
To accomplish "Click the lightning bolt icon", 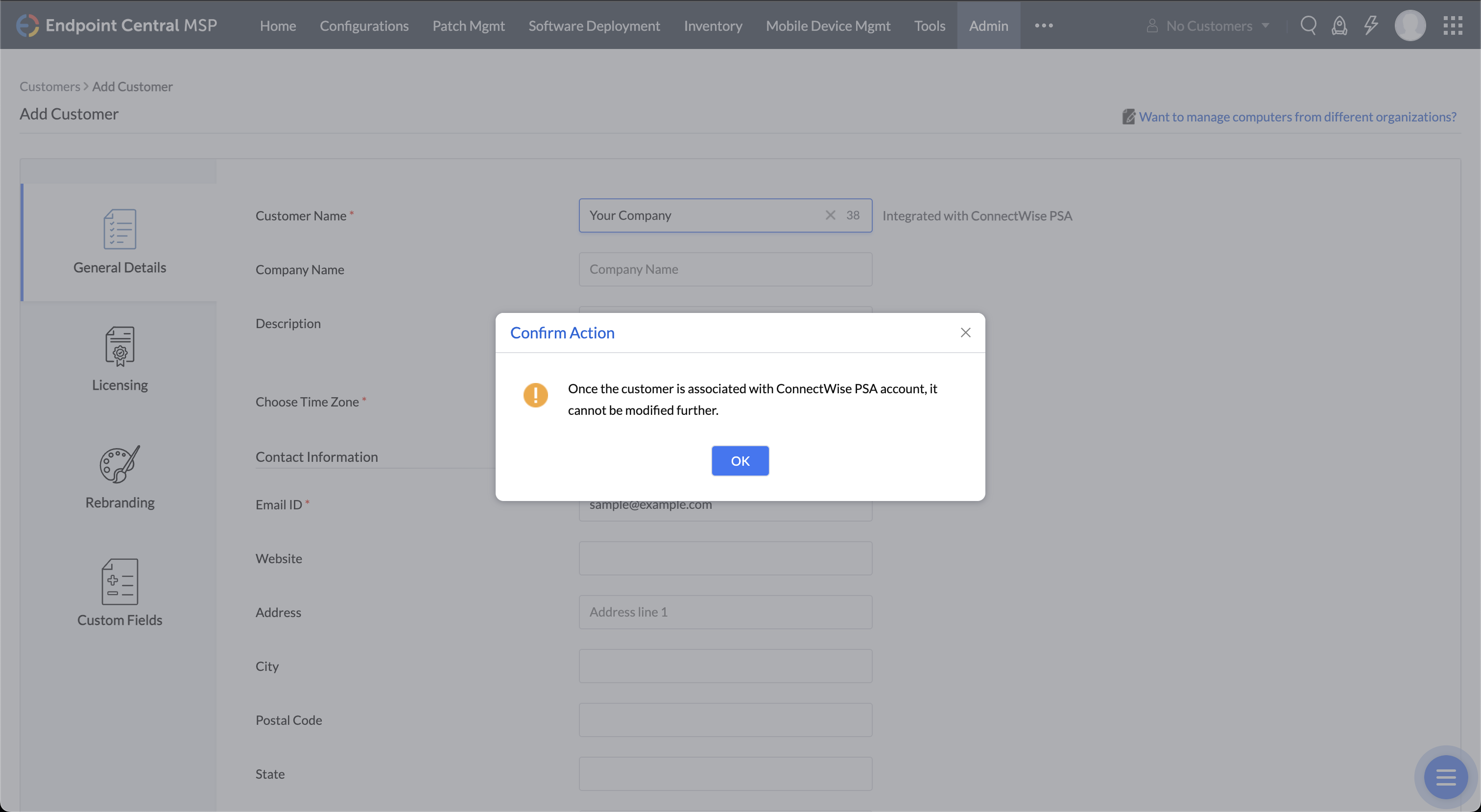I will click(x=1371, y=25).
